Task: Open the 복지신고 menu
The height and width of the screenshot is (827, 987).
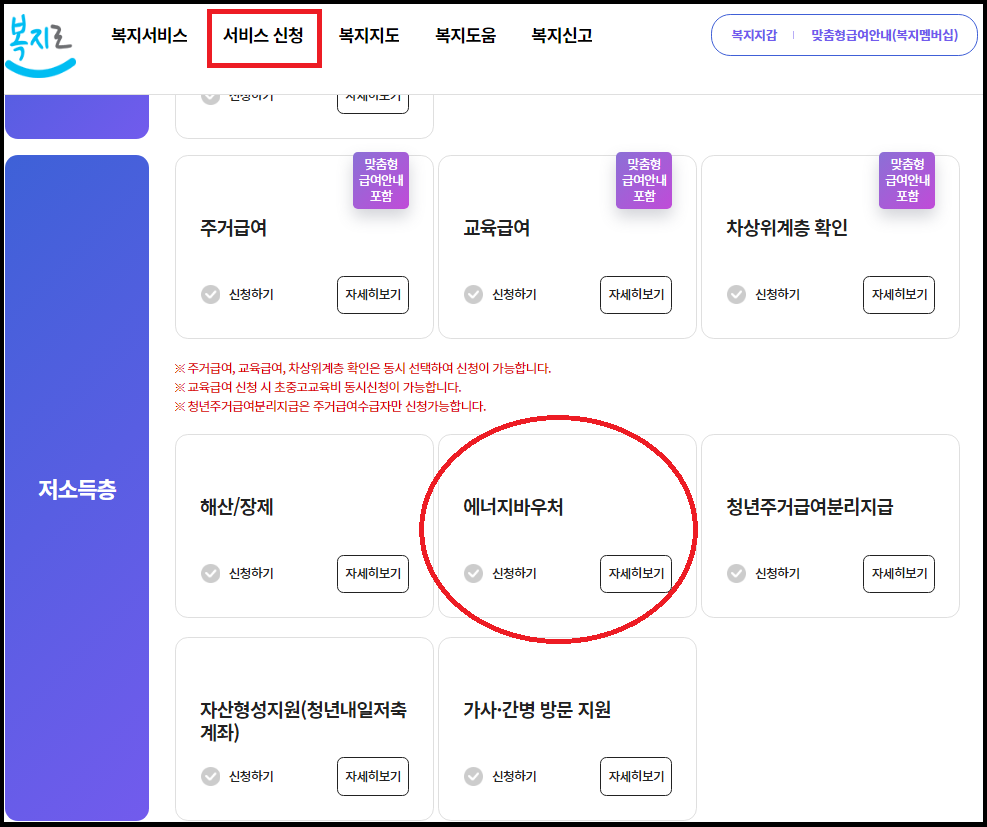Action: (x=562, y=35)
